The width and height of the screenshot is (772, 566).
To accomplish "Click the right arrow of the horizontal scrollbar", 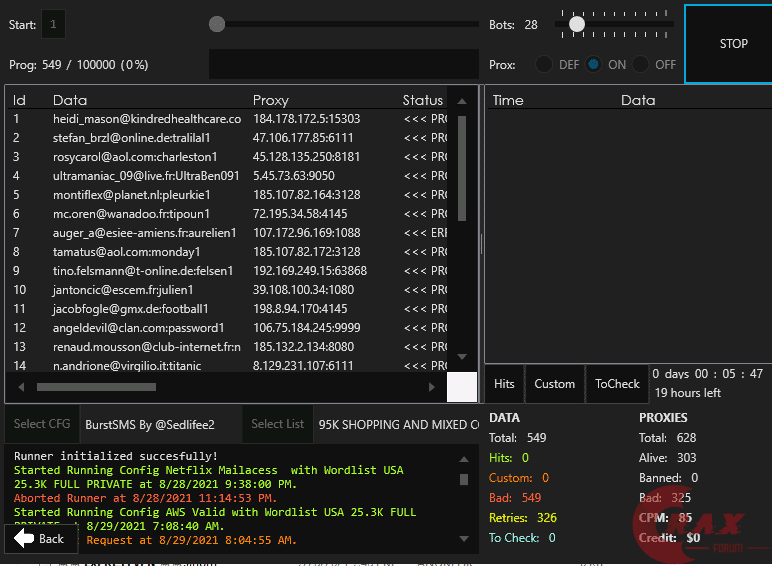I will coord(431,387).
